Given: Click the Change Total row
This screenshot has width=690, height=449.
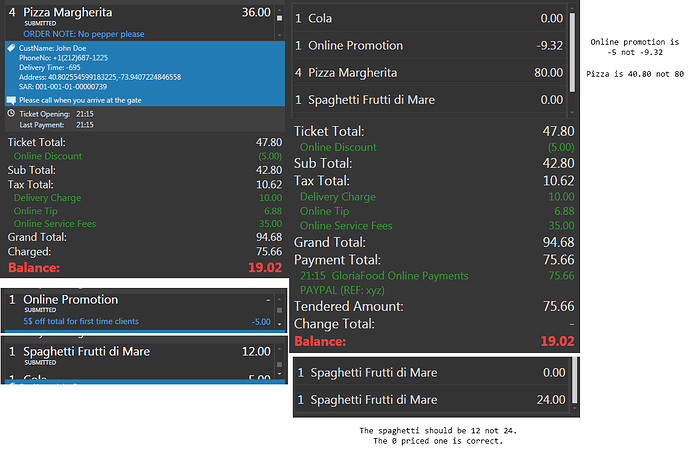Looking at the screenshot, I should click(434, 324).
